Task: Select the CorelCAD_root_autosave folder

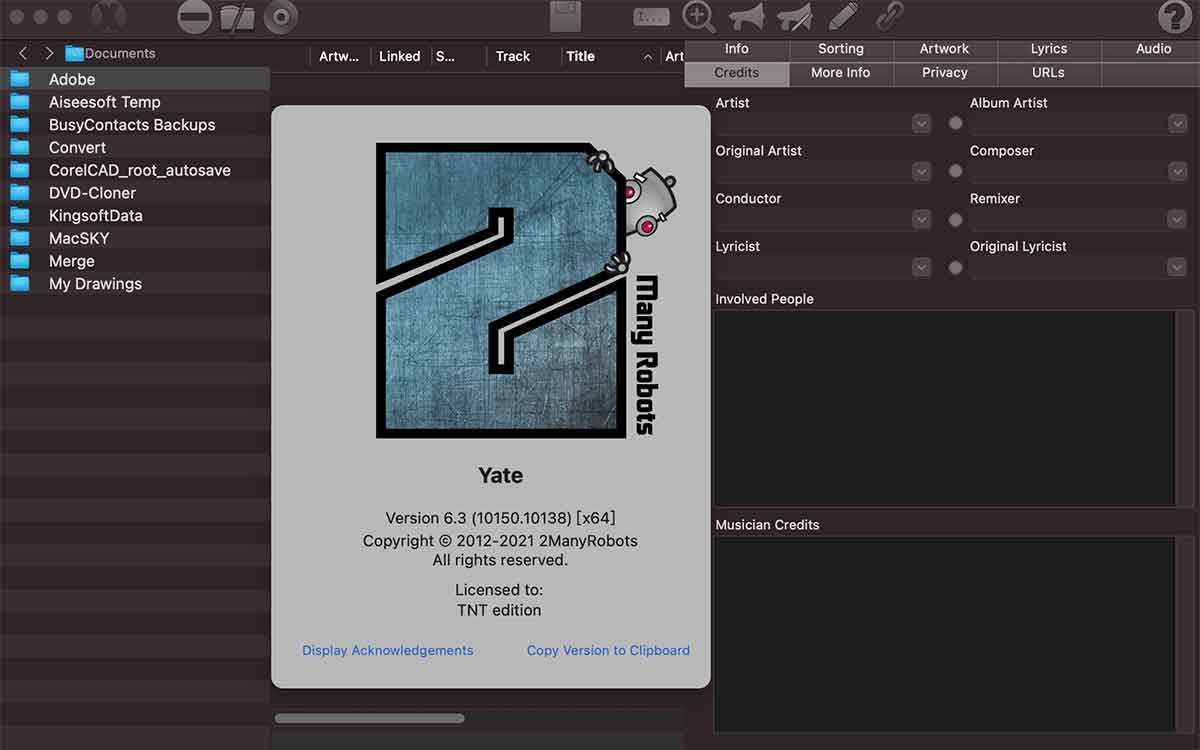Action: (x=139, y=170)
